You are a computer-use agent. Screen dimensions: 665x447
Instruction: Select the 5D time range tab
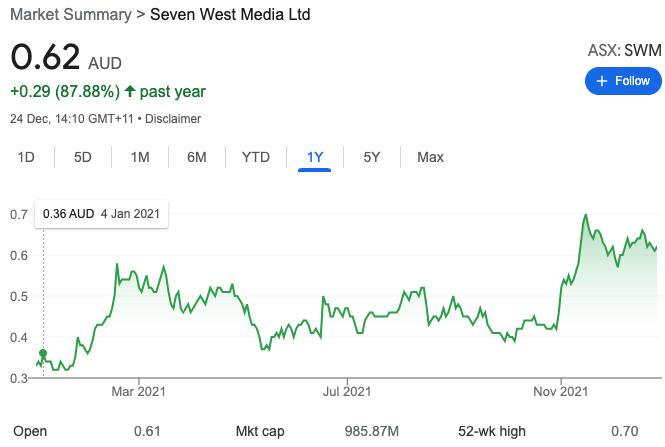(x=83, y=157)
